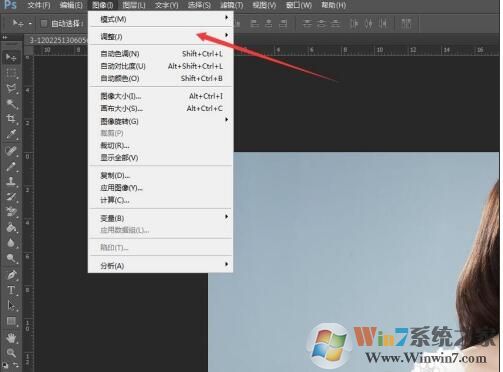Close the open 图像(I) menu

pos(103,5)
